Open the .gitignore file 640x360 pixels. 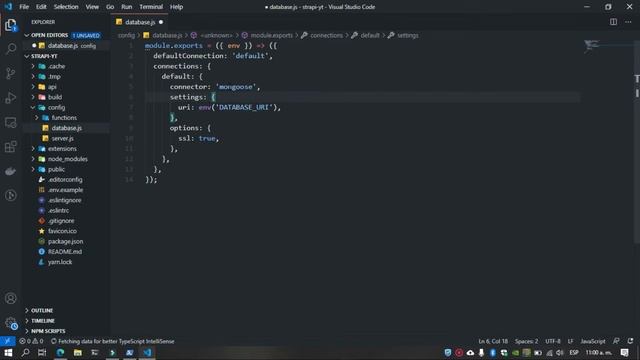[x=61, y=221]
